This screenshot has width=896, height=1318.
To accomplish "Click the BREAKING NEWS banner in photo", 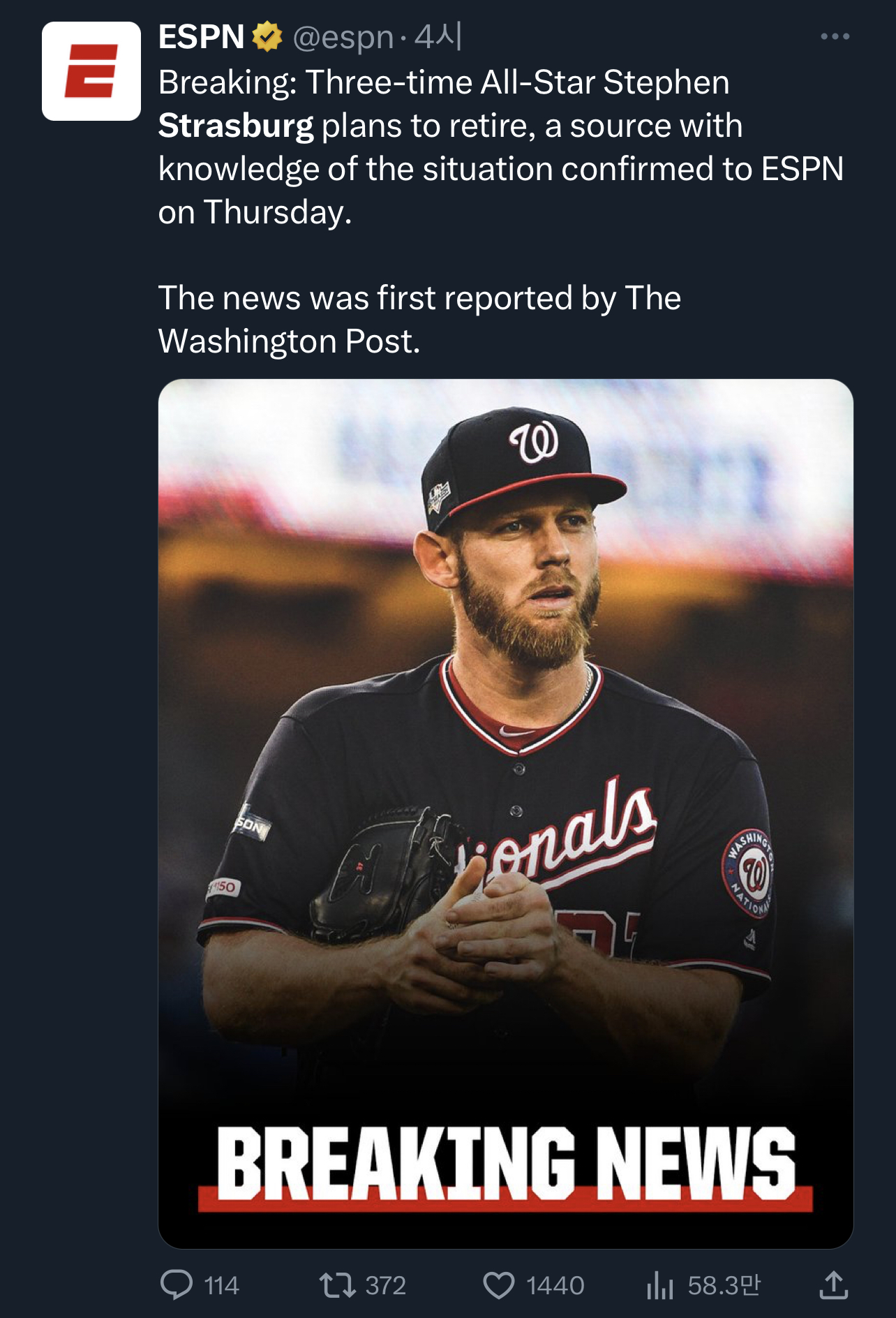I will point(505,1164).
